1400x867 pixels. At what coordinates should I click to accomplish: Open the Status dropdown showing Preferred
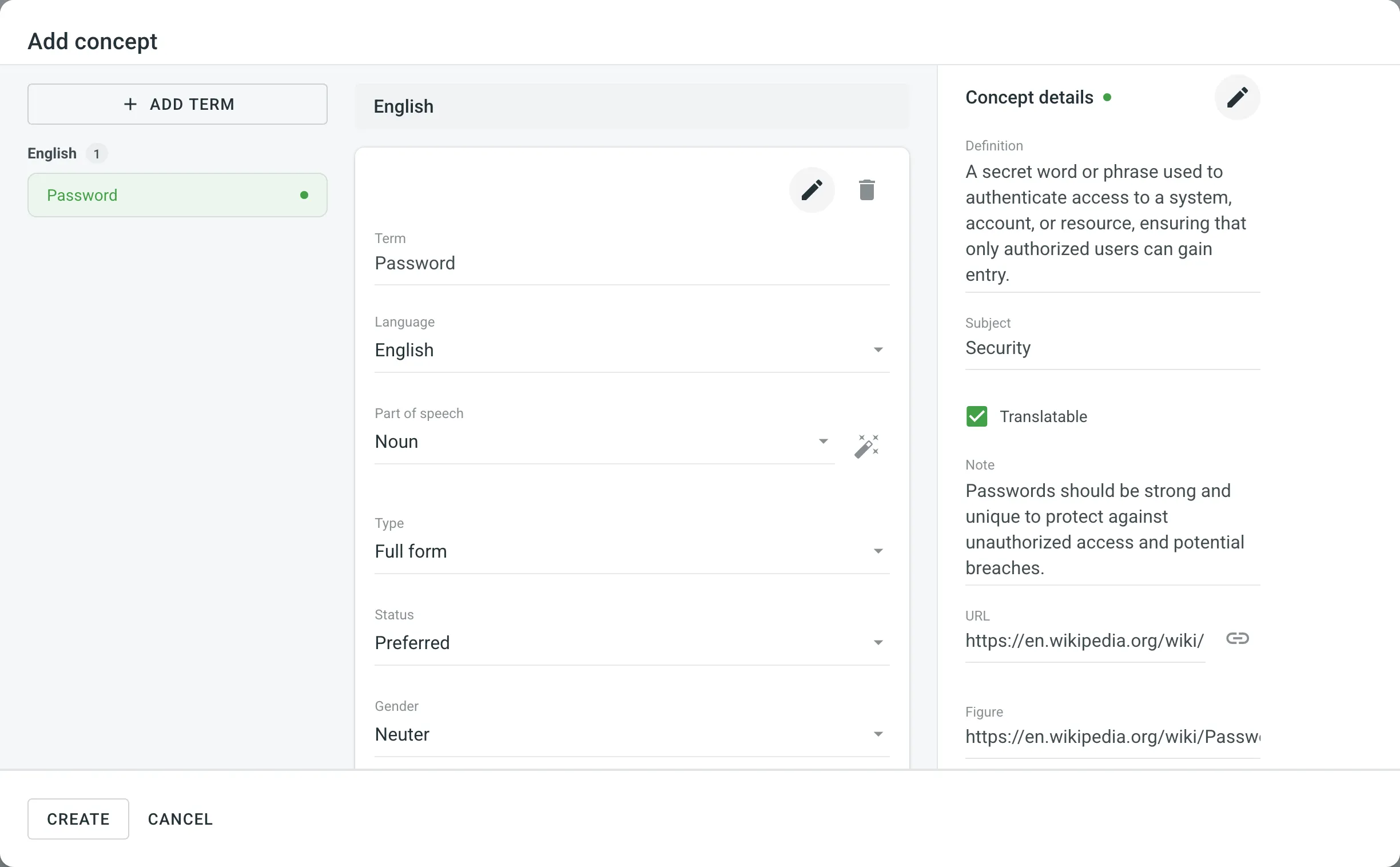point(878,642)
